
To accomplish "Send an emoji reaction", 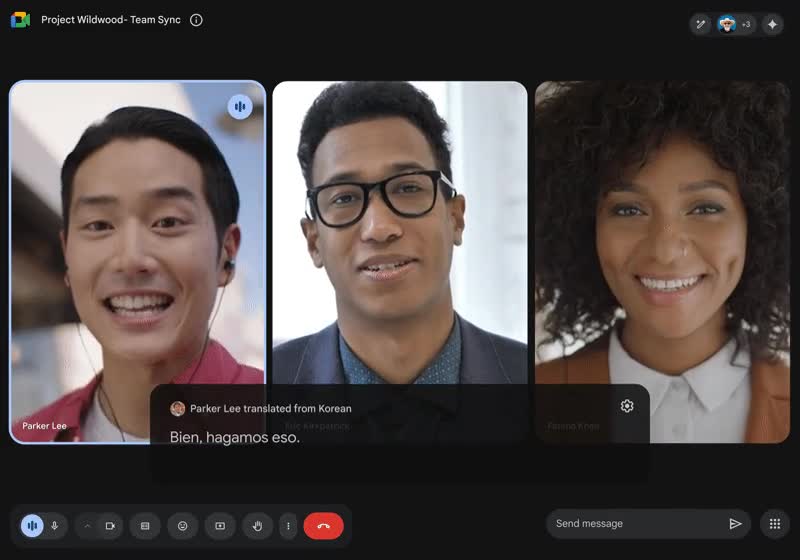I will 183,526.
